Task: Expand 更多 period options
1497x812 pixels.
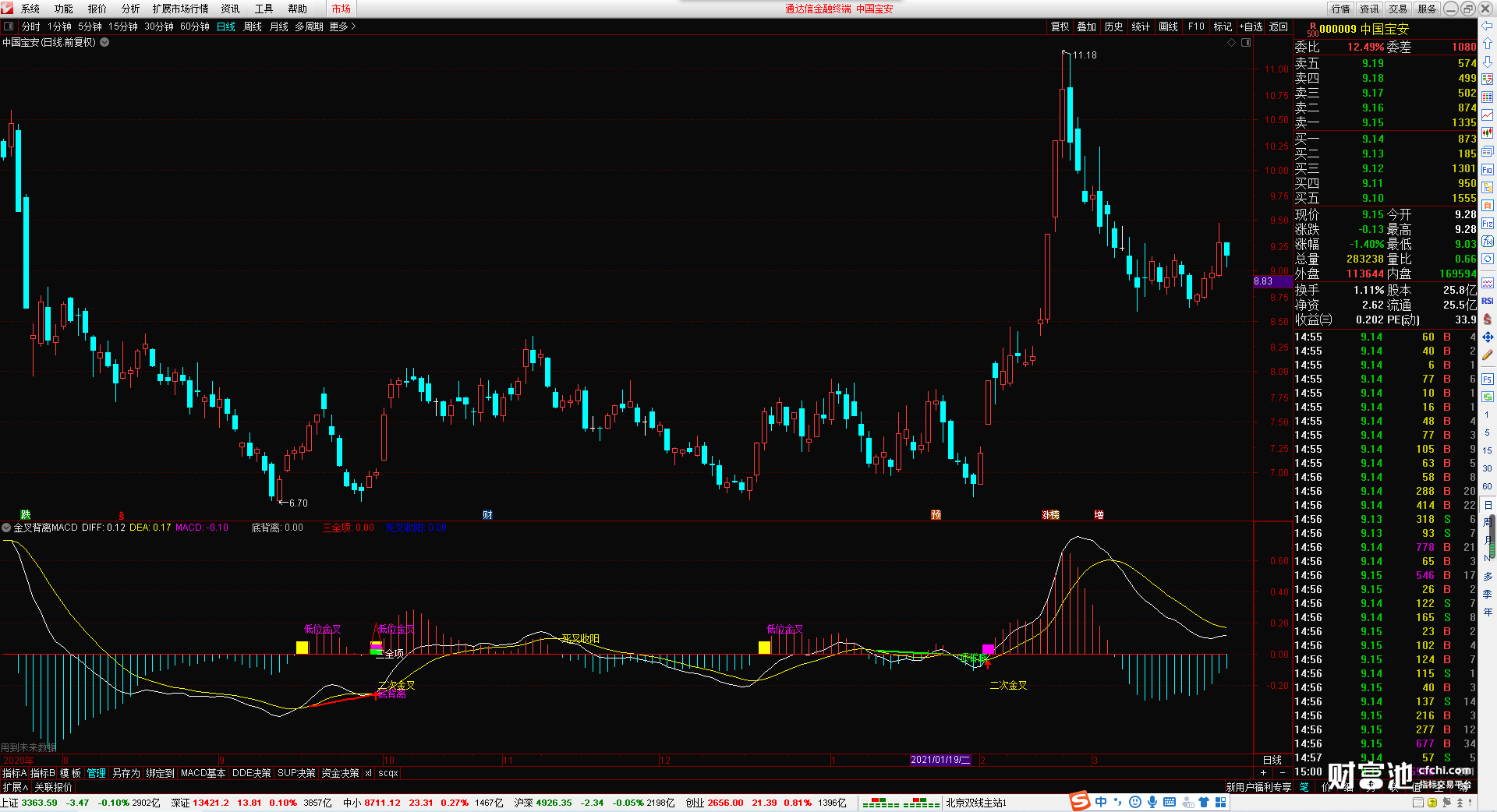Action: [342, 26]
